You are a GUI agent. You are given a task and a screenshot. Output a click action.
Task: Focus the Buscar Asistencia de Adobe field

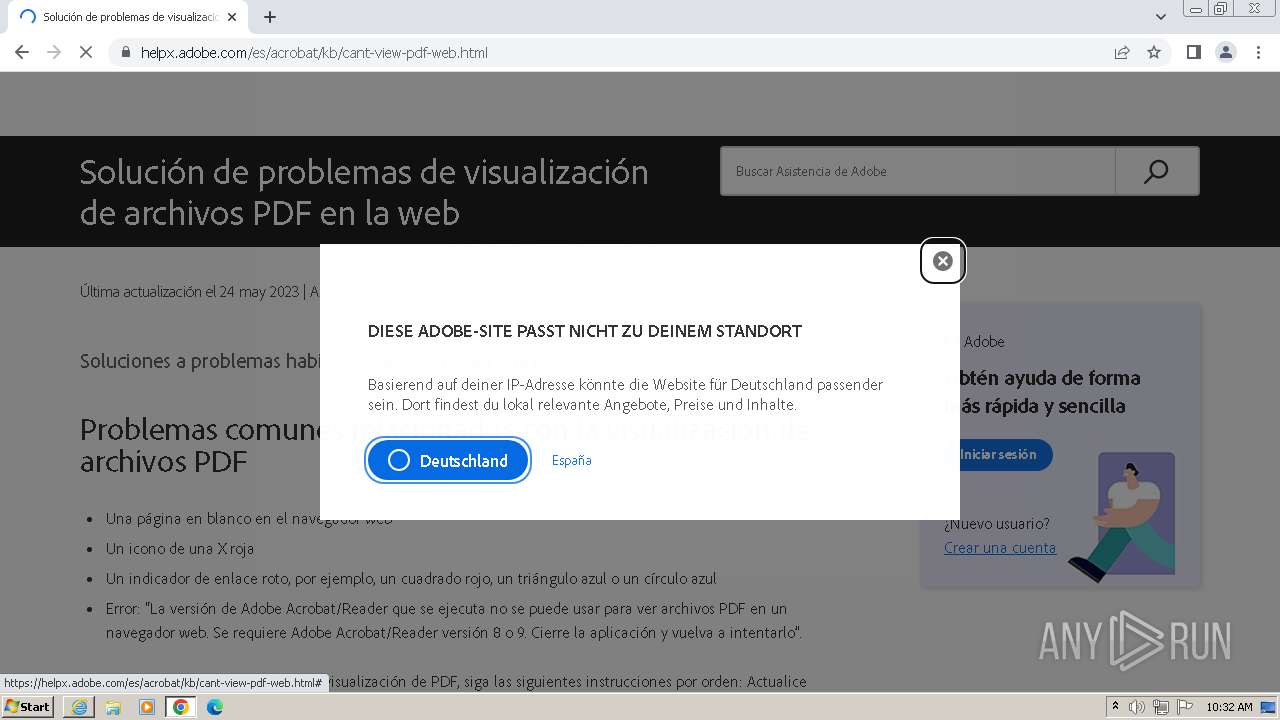coord(918,171)
